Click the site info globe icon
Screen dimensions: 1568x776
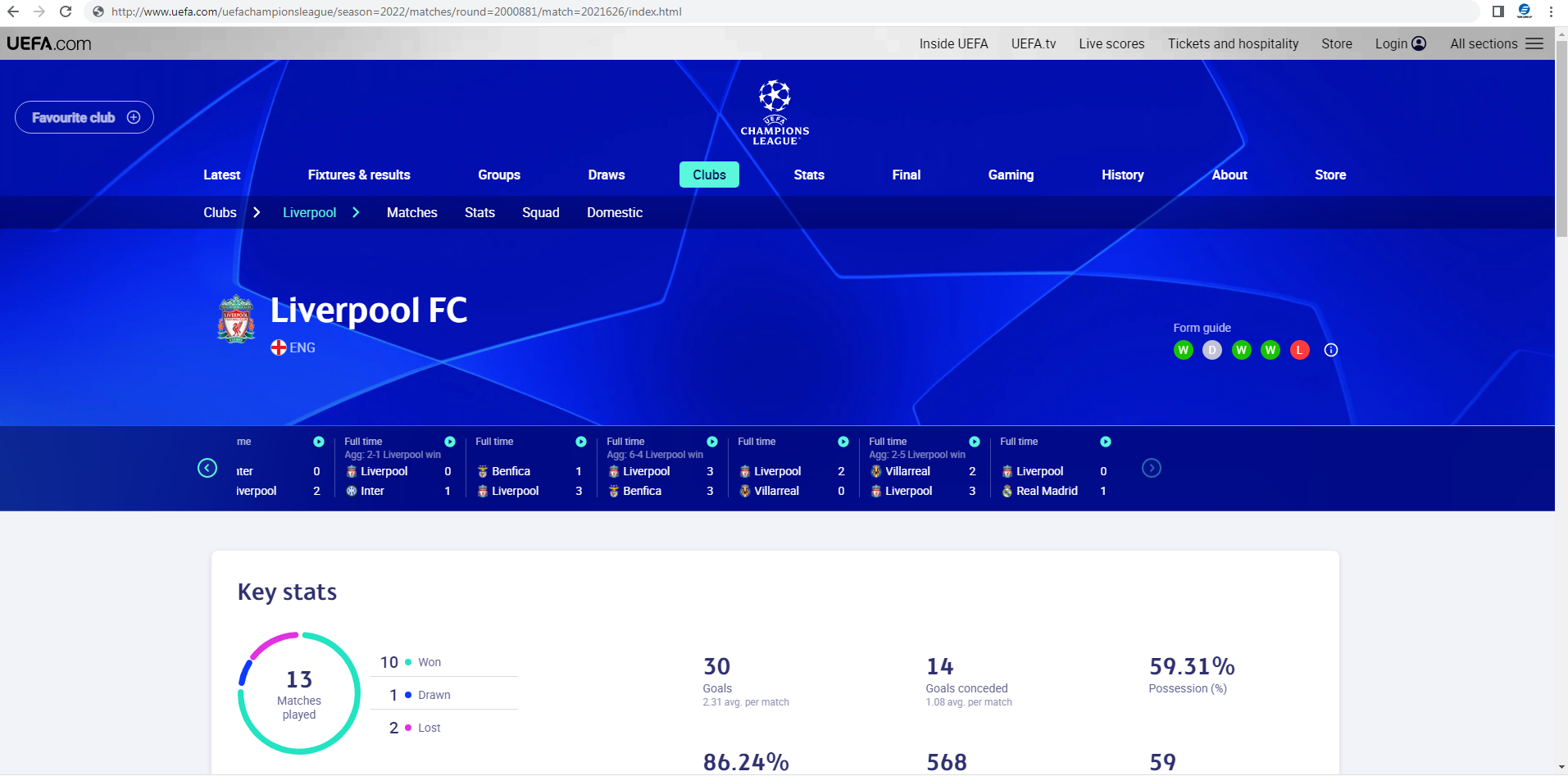point(98,11)
